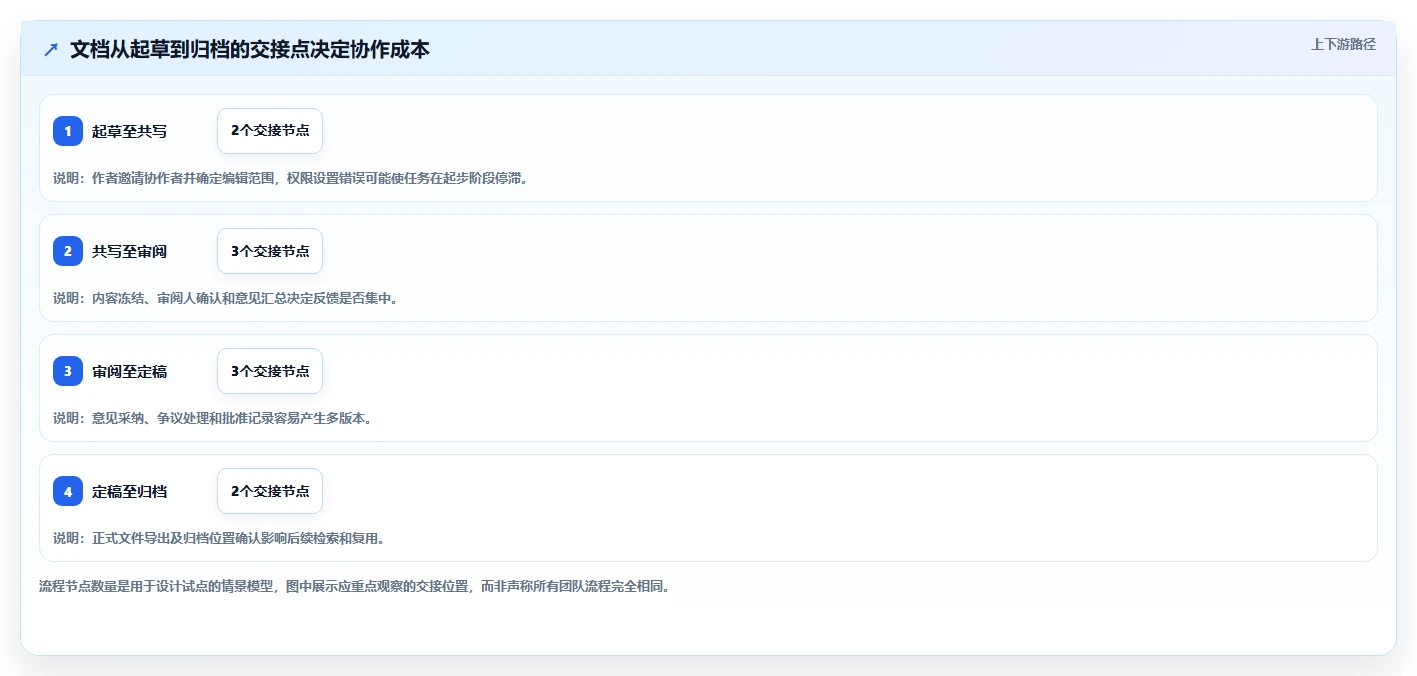Select the "定稿至归档" step label
1417x676 pixels.
click(129, 491)
